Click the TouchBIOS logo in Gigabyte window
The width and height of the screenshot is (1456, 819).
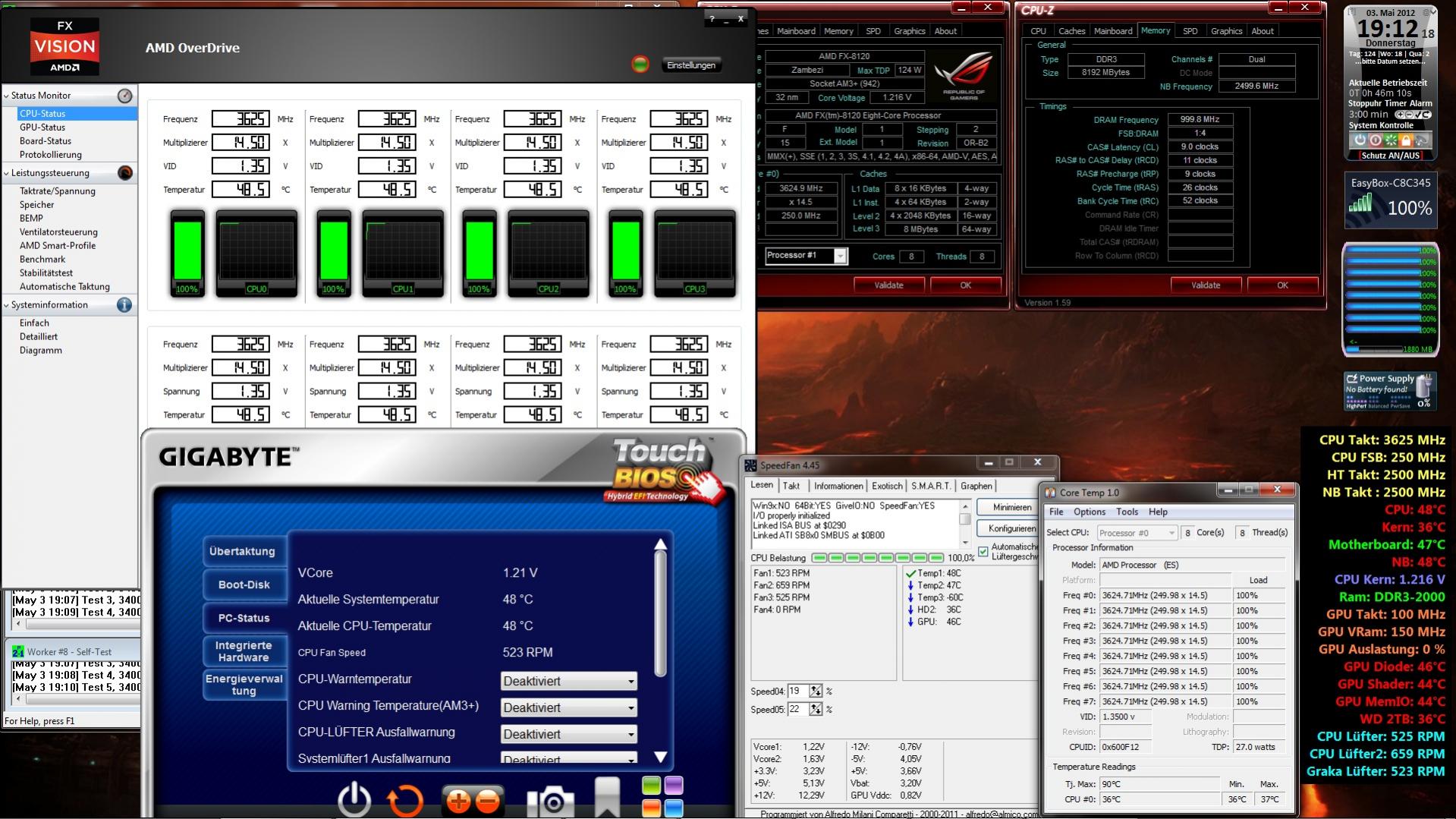(x=664, y=471)
